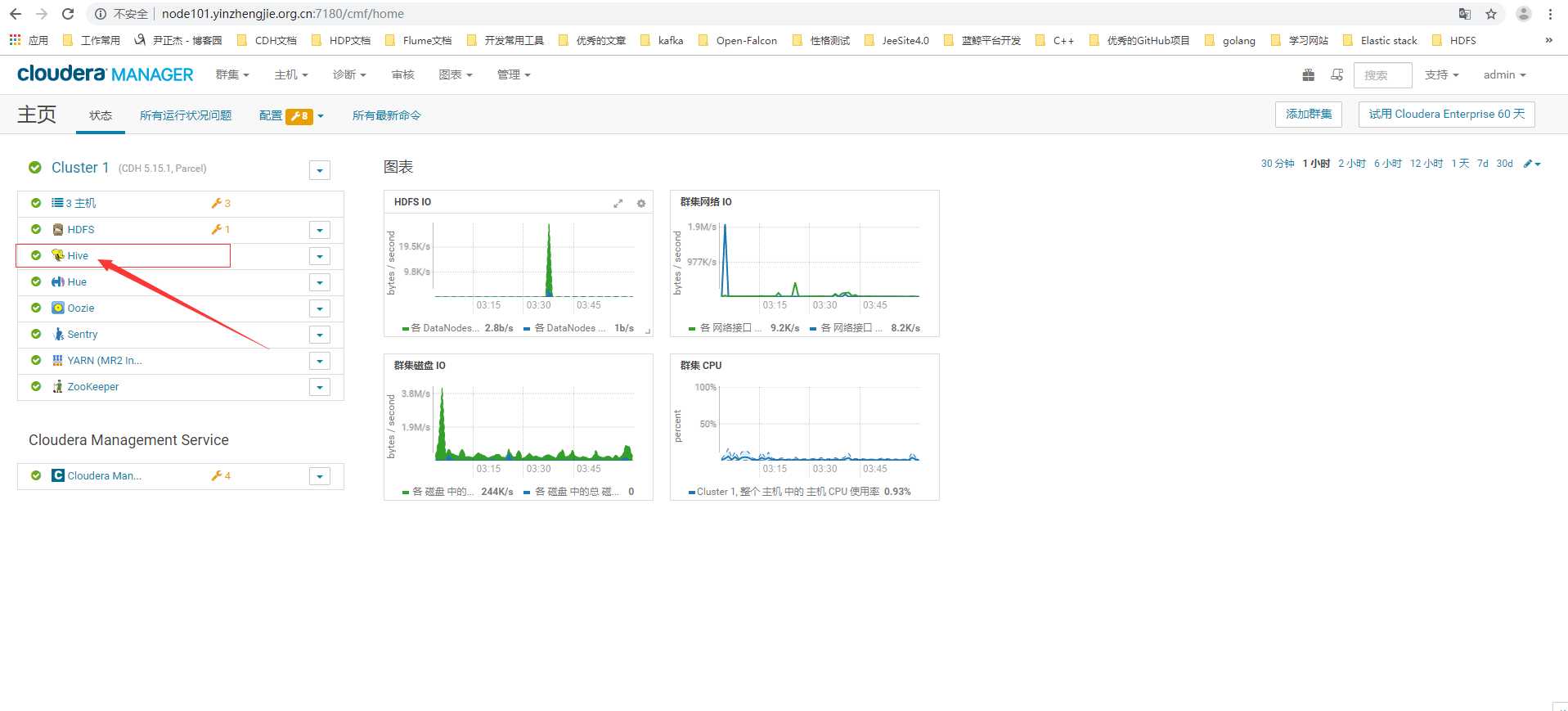Click the Hue service icon
The image size is (1568, 711).
point(58,282)
